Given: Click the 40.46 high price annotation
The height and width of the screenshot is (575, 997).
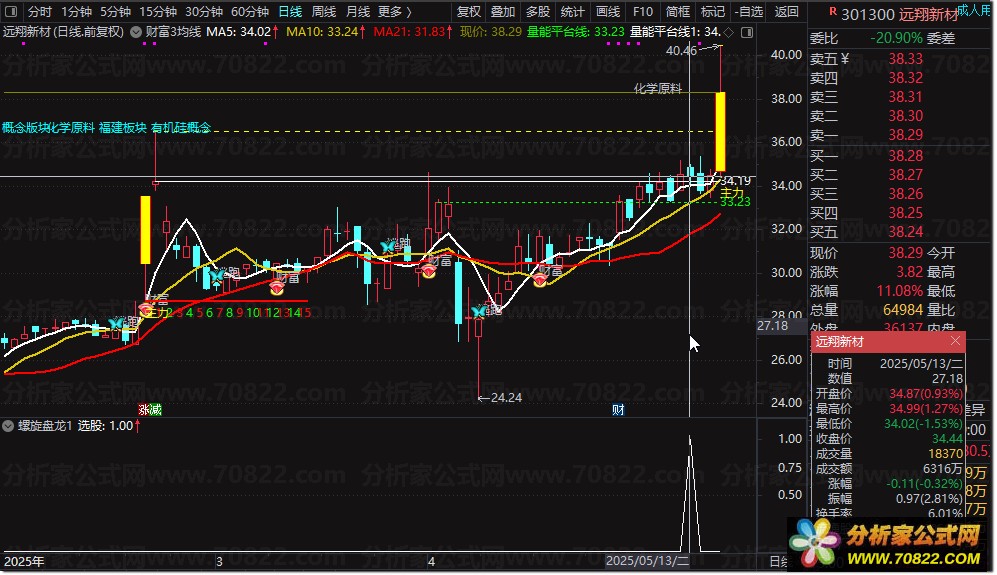Looking at the screenshot, I should click(682, 50).
